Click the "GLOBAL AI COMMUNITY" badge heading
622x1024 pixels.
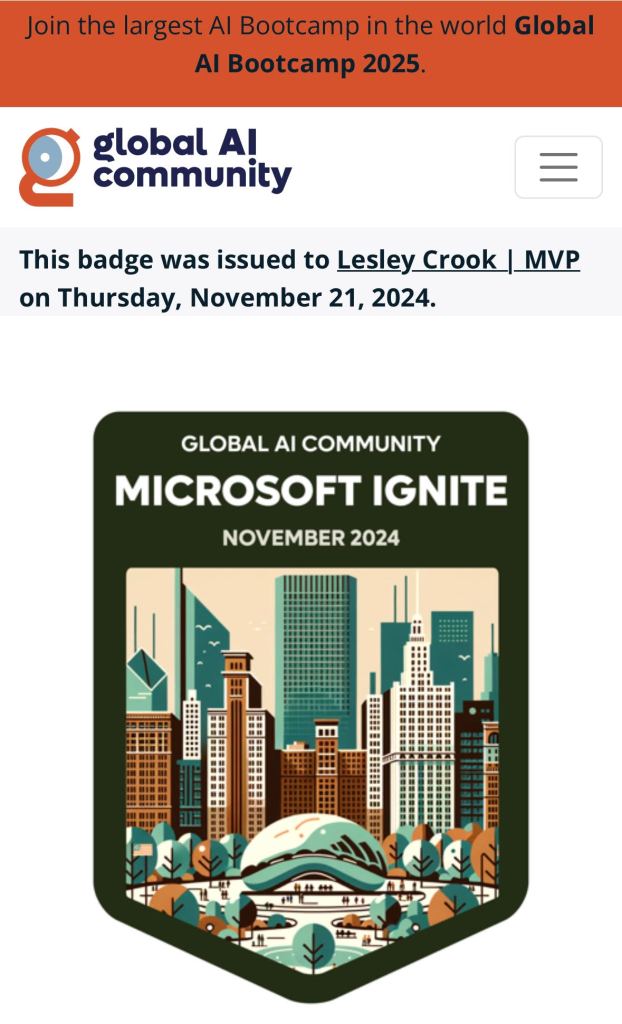(311, 444)
